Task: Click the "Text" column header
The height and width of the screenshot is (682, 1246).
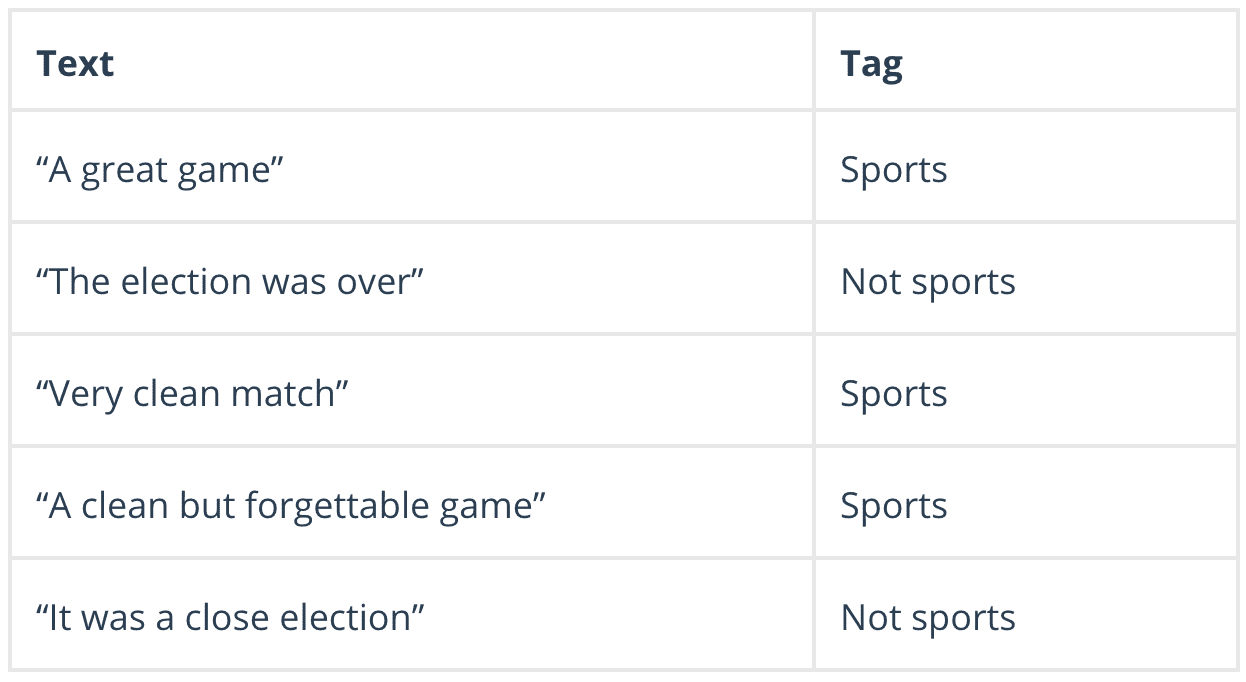Action: [75, 63]
